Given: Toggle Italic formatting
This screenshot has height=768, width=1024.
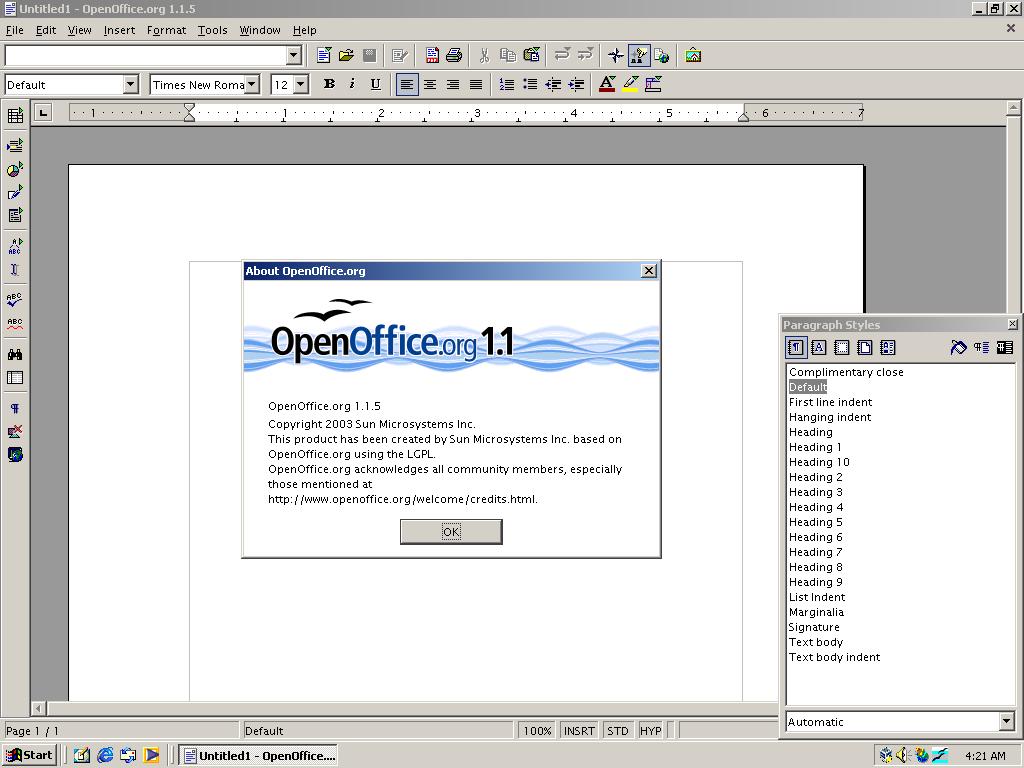Looking at the screenshot, I should tap(352, 84).
